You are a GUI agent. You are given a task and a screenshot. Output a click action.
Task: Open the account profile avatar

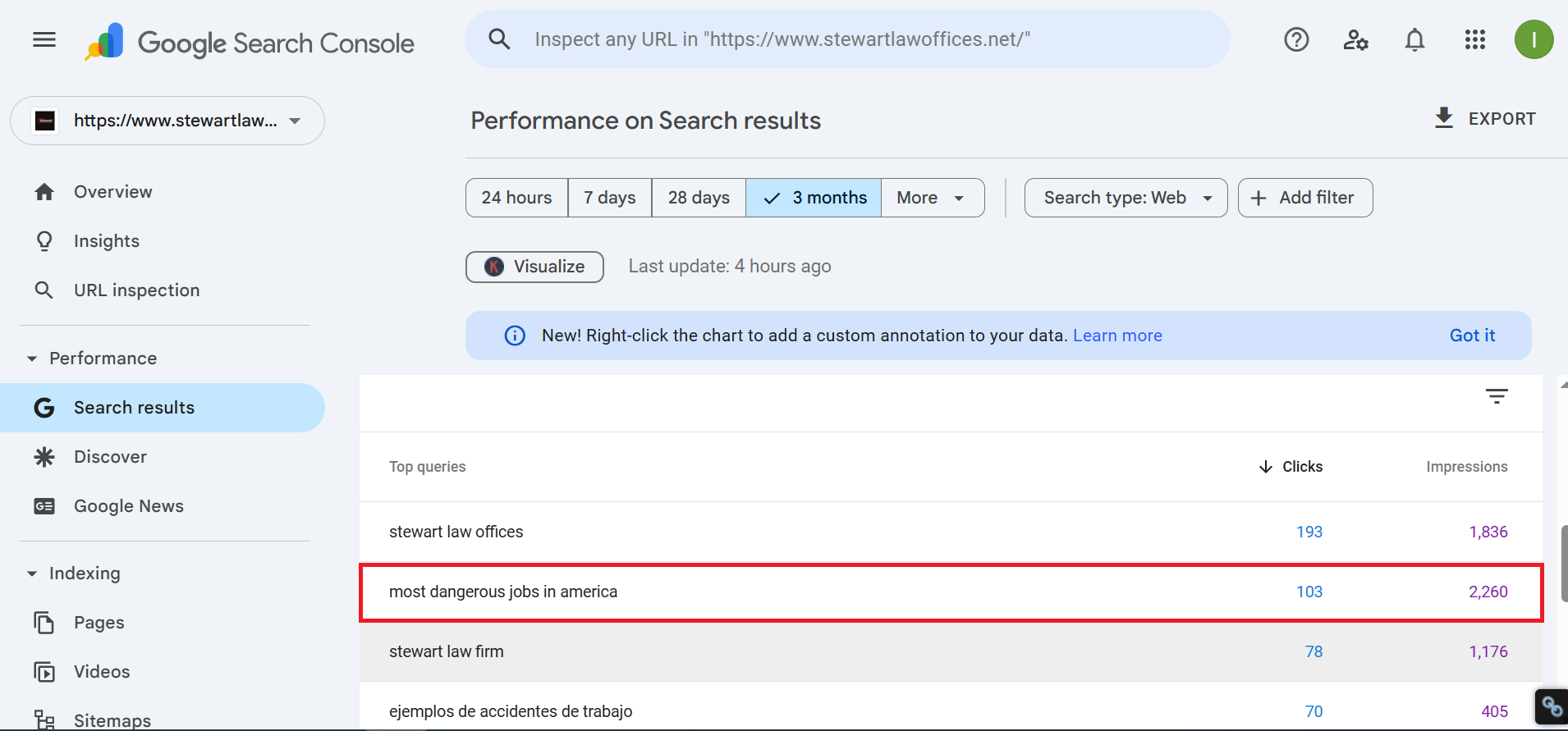(1534, 39)
